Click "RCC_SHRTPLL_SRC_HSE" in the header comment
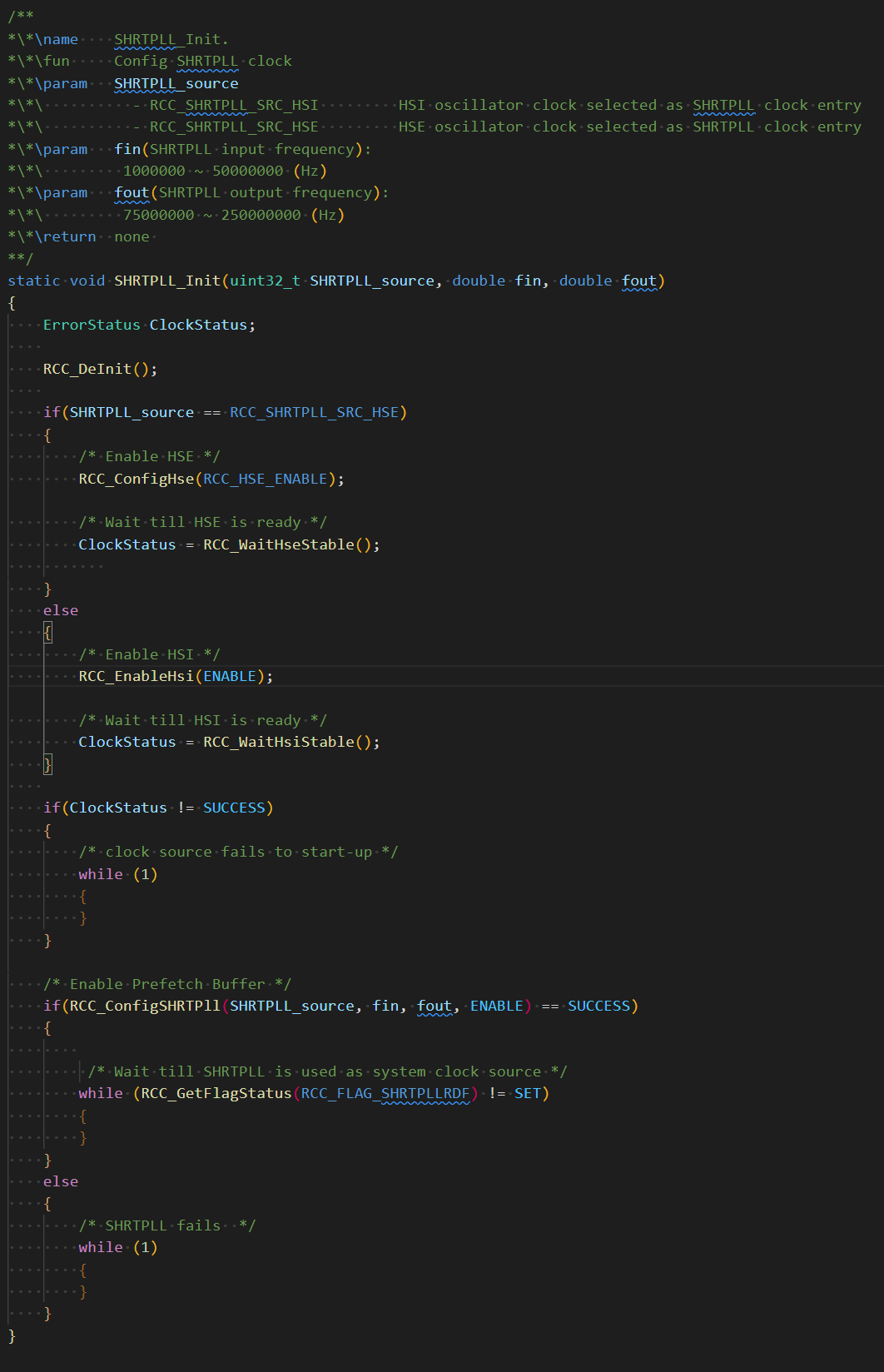This screenshot has width=884, height=1372. click(x=234, y=127)
